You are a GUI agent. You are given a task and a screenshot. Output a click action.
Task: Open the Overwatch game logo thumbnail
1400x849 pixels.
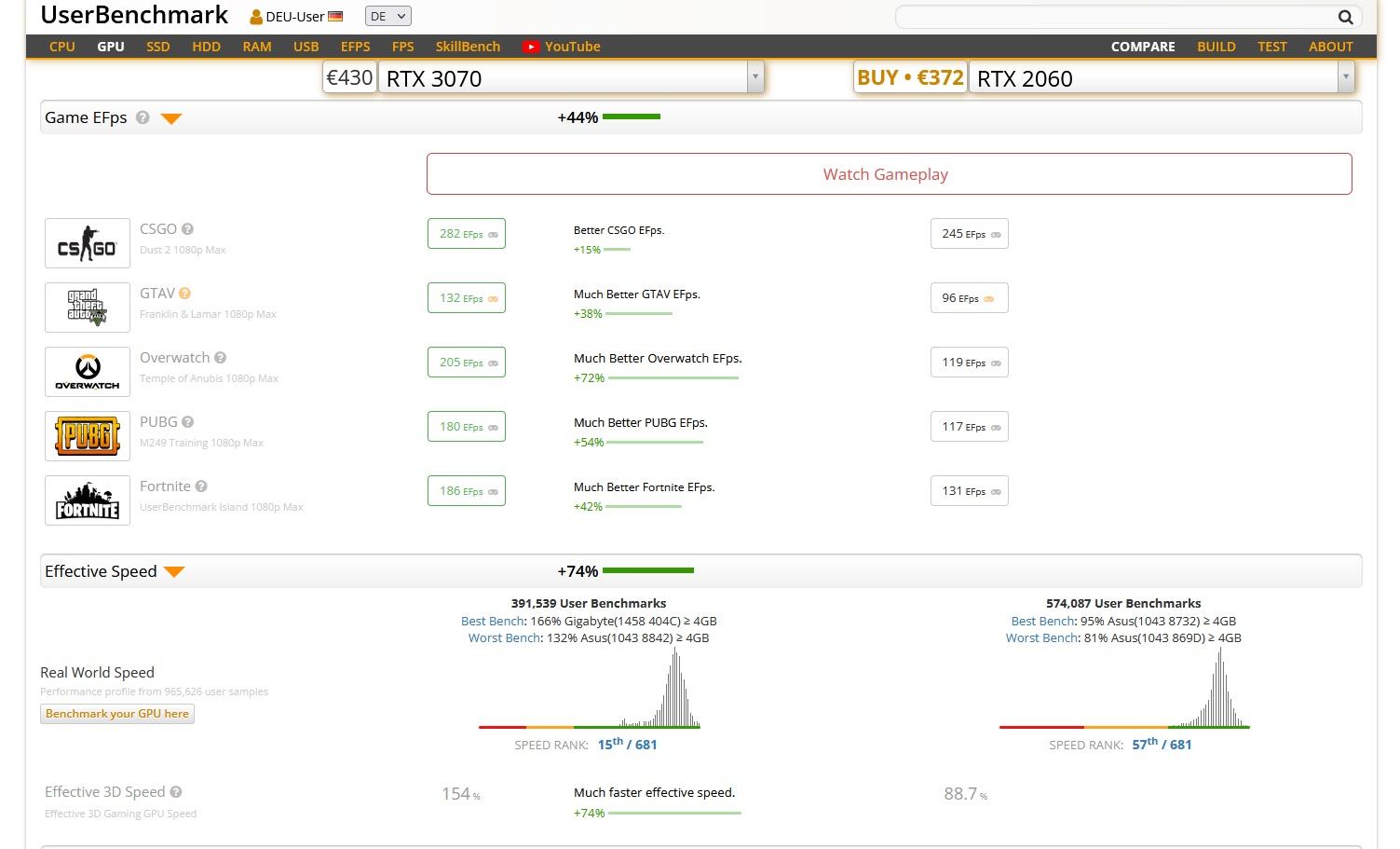point(88,372)
